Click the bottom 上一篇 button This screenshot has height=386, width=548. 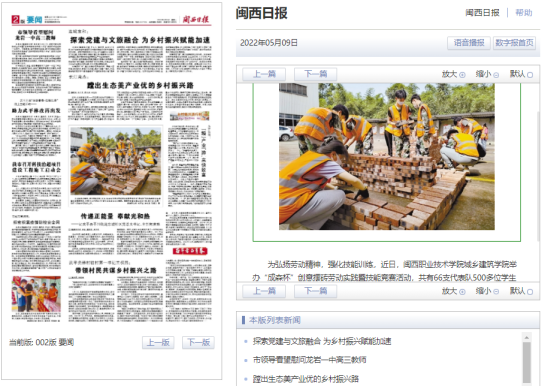click(264, 291)
